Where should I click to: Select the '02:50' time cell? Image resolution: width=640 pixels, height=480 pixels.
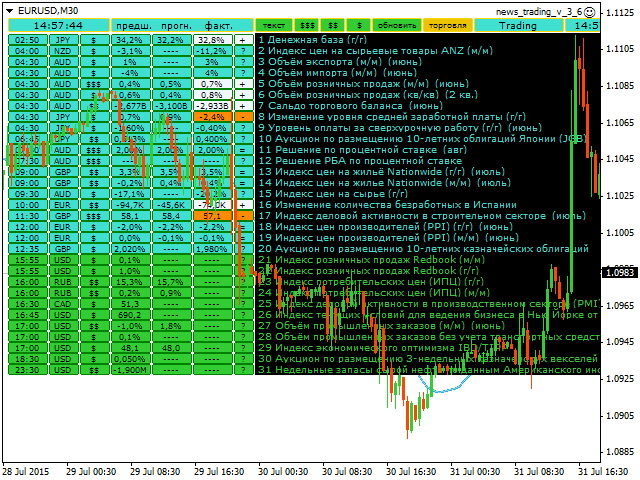[x=27, y=40]
